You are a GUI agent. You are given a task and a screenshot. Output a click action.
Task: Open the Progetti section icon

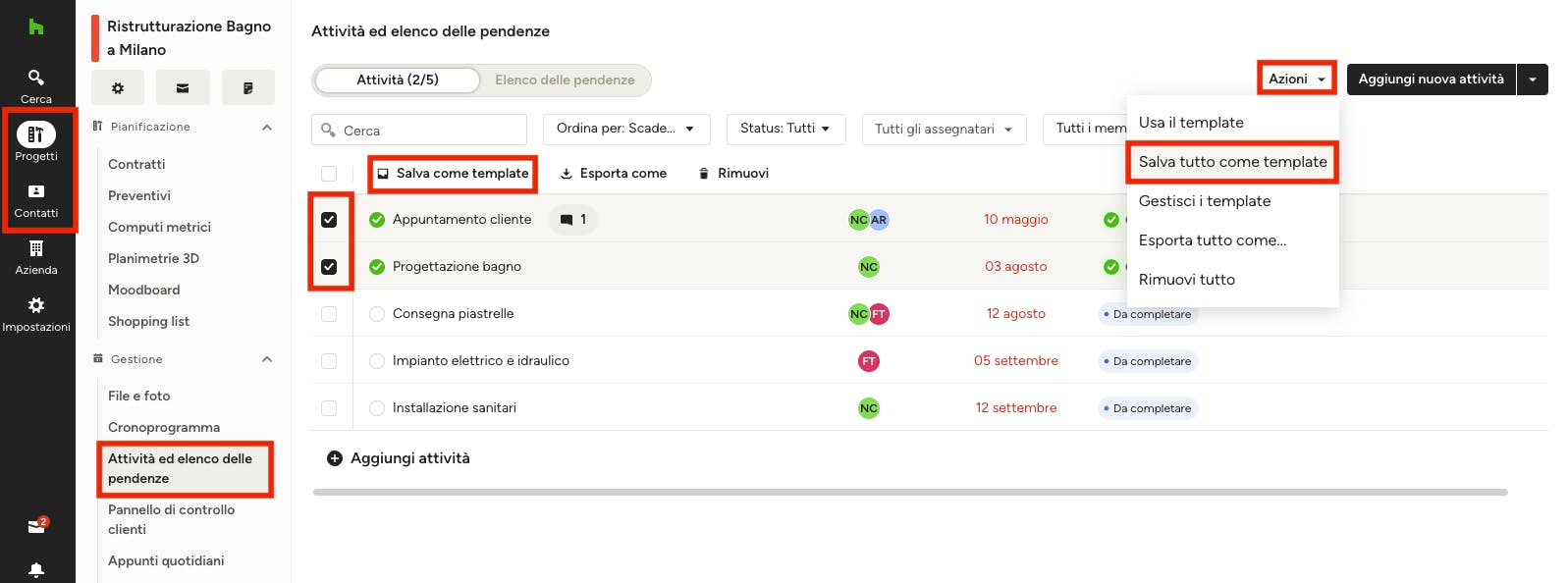tap(36, 134)
